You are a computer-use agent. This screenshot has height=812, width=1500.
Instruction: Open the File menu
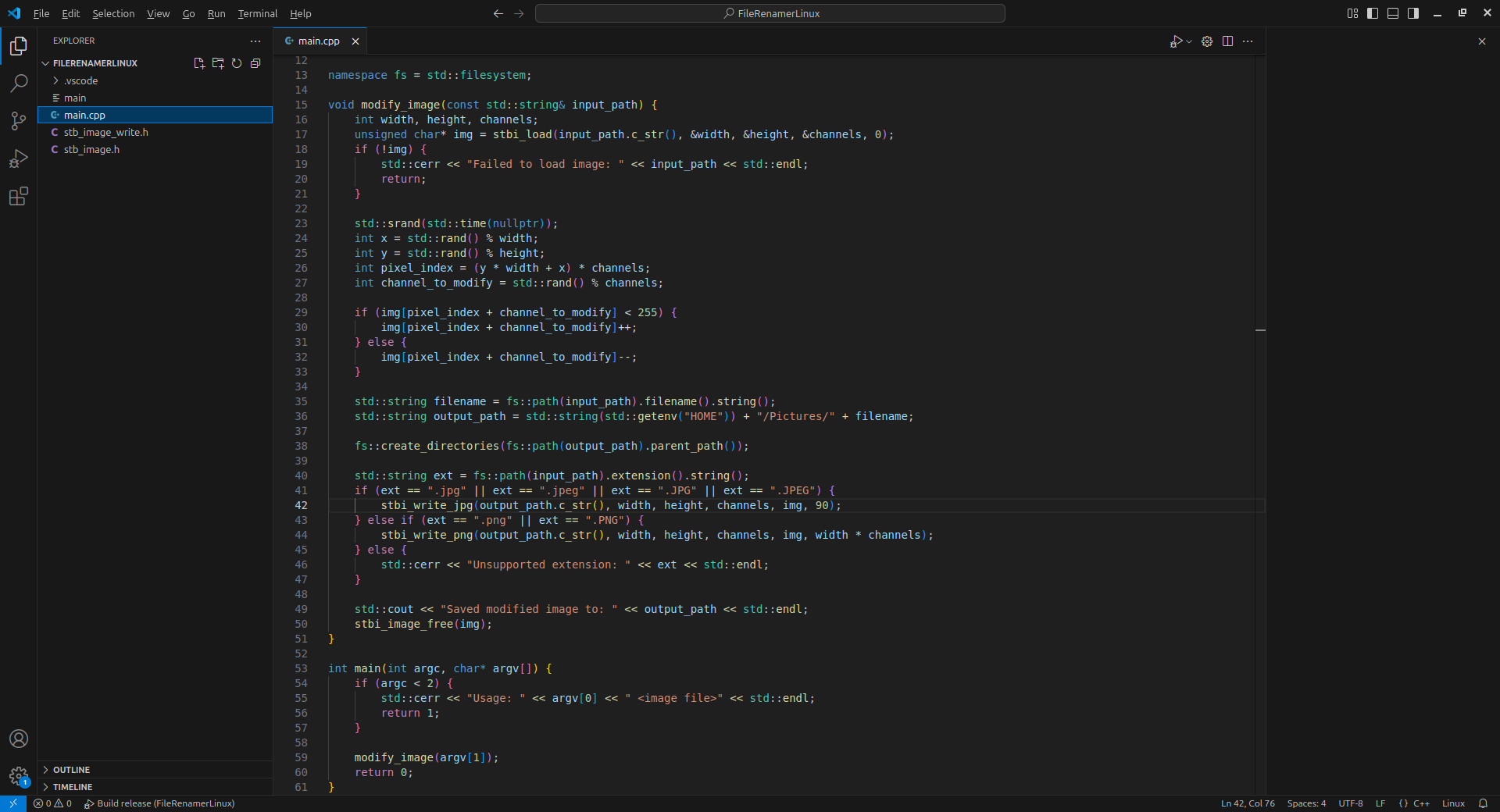point(41,13)
